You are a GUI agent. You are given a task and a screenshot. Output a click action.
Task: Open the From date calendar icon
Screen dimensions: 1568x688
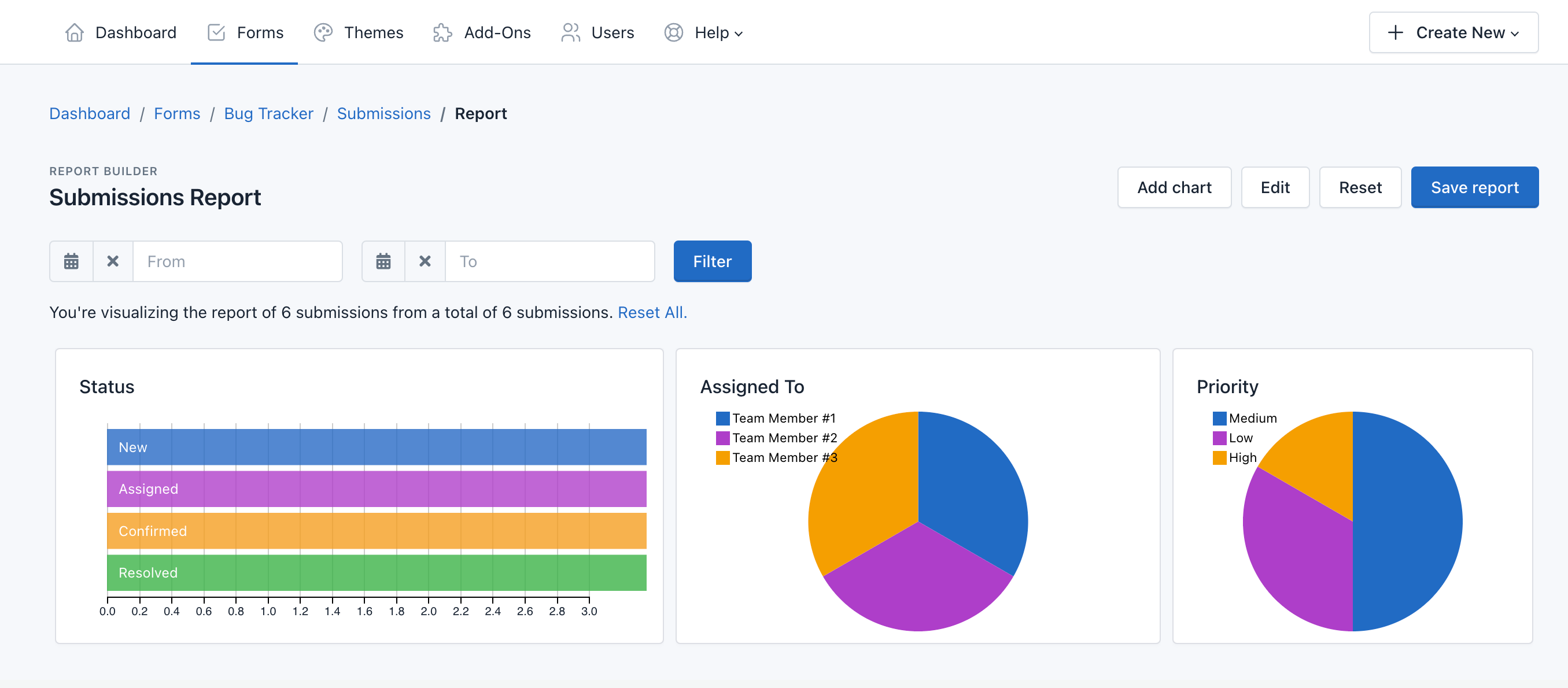coord(71,261)
